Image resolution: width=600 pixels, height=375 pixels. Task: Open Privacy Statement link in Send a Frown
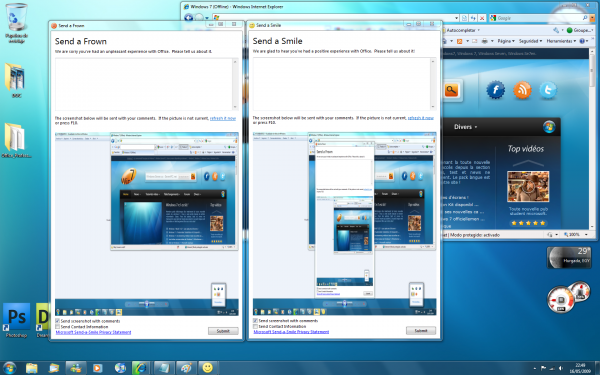(x=93, y=332)
